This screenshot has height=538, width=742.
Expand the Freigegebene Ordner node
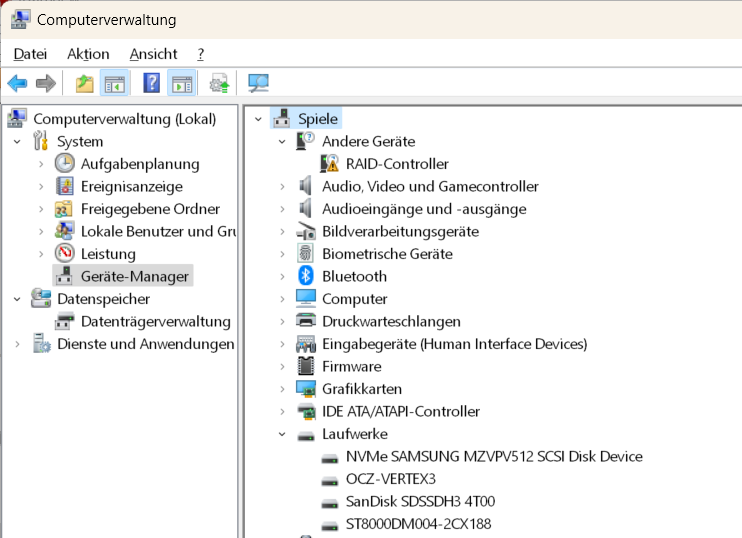pyautogui.click(x=41, y=209)
